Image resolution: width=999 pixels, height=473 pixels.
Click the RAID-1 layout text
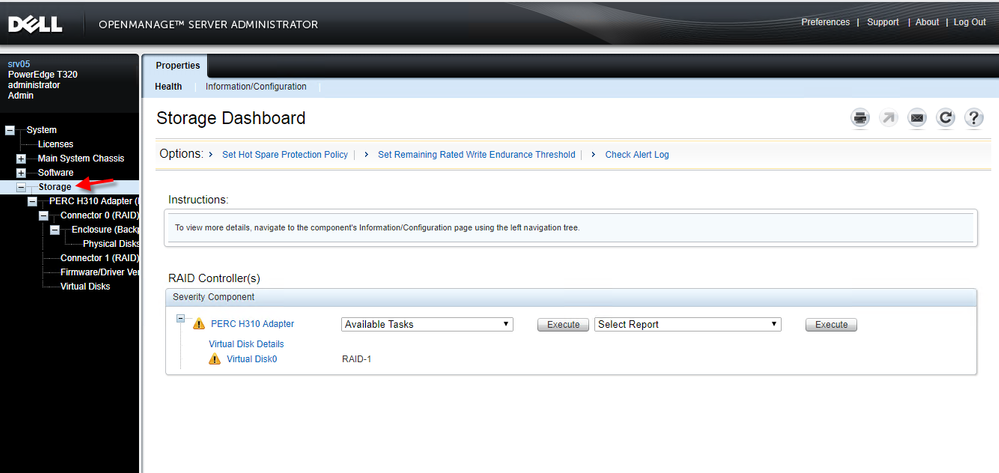coord(357,360)
